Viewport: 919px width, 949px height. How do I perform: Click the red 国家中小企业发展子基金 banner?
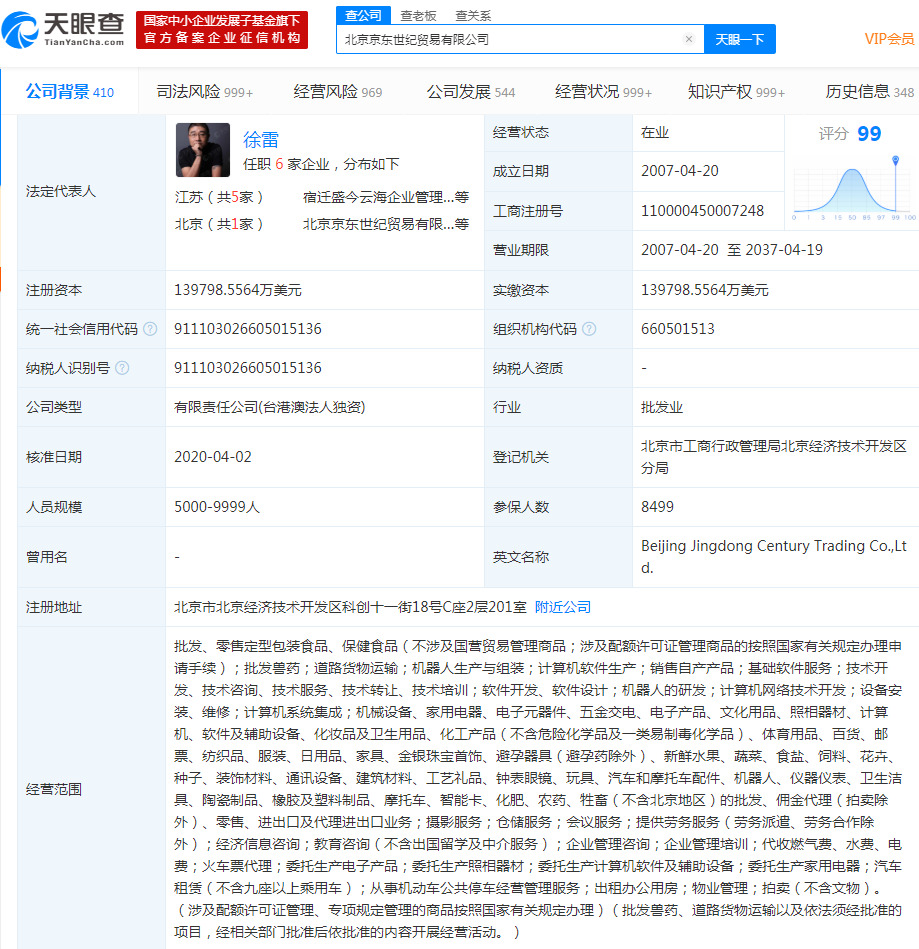(222, 30)
